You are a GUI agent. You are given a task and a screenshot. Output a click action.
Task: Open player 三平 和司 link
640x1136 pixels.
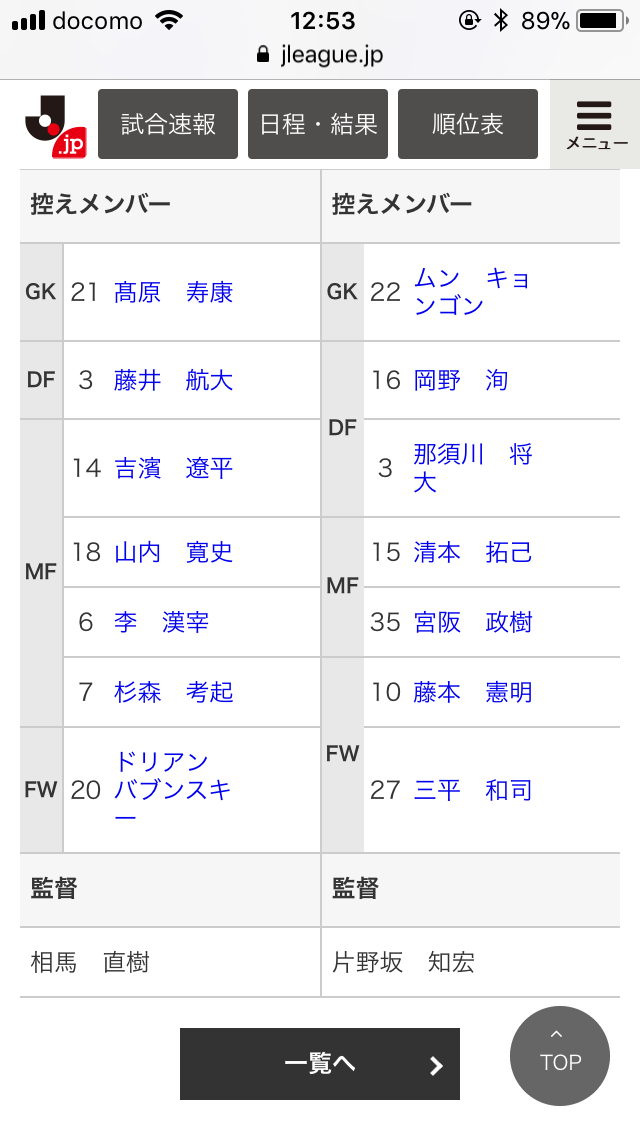[x=473, y=790]
